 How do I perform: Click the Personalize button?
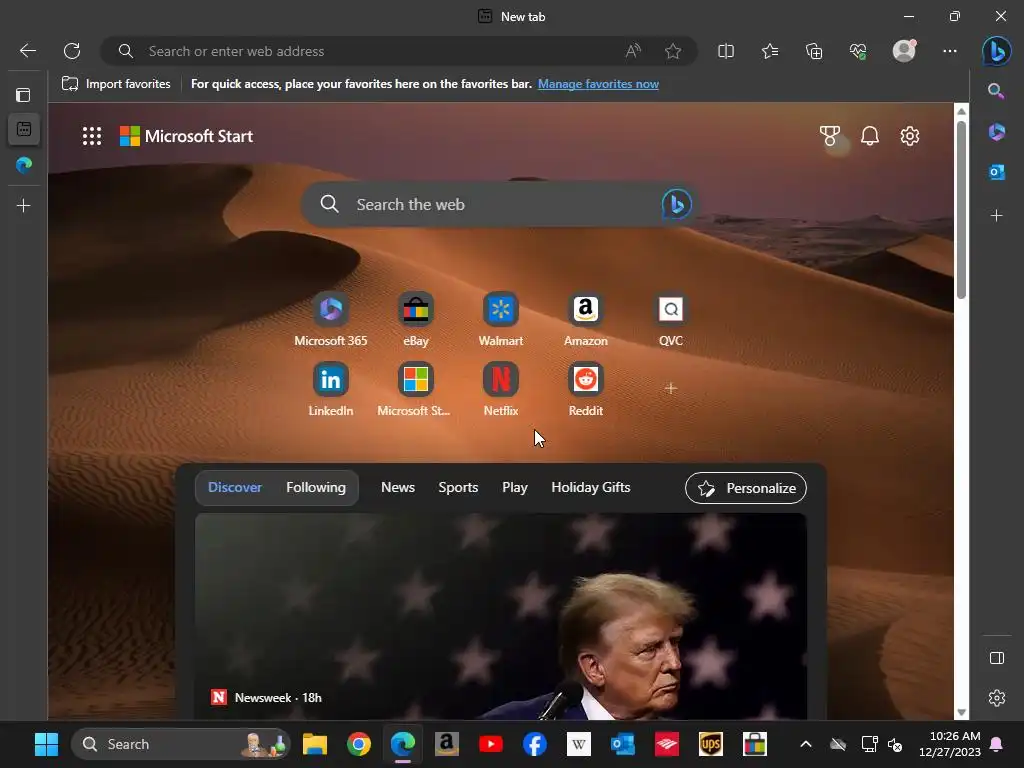[746, 488]
